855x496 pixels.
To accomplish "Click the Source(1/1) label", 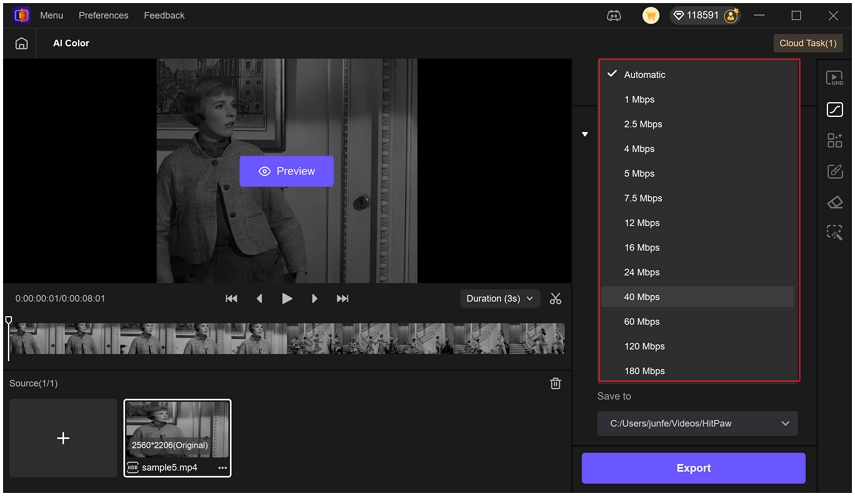I will pyautogui.click(x=33, y=383).
